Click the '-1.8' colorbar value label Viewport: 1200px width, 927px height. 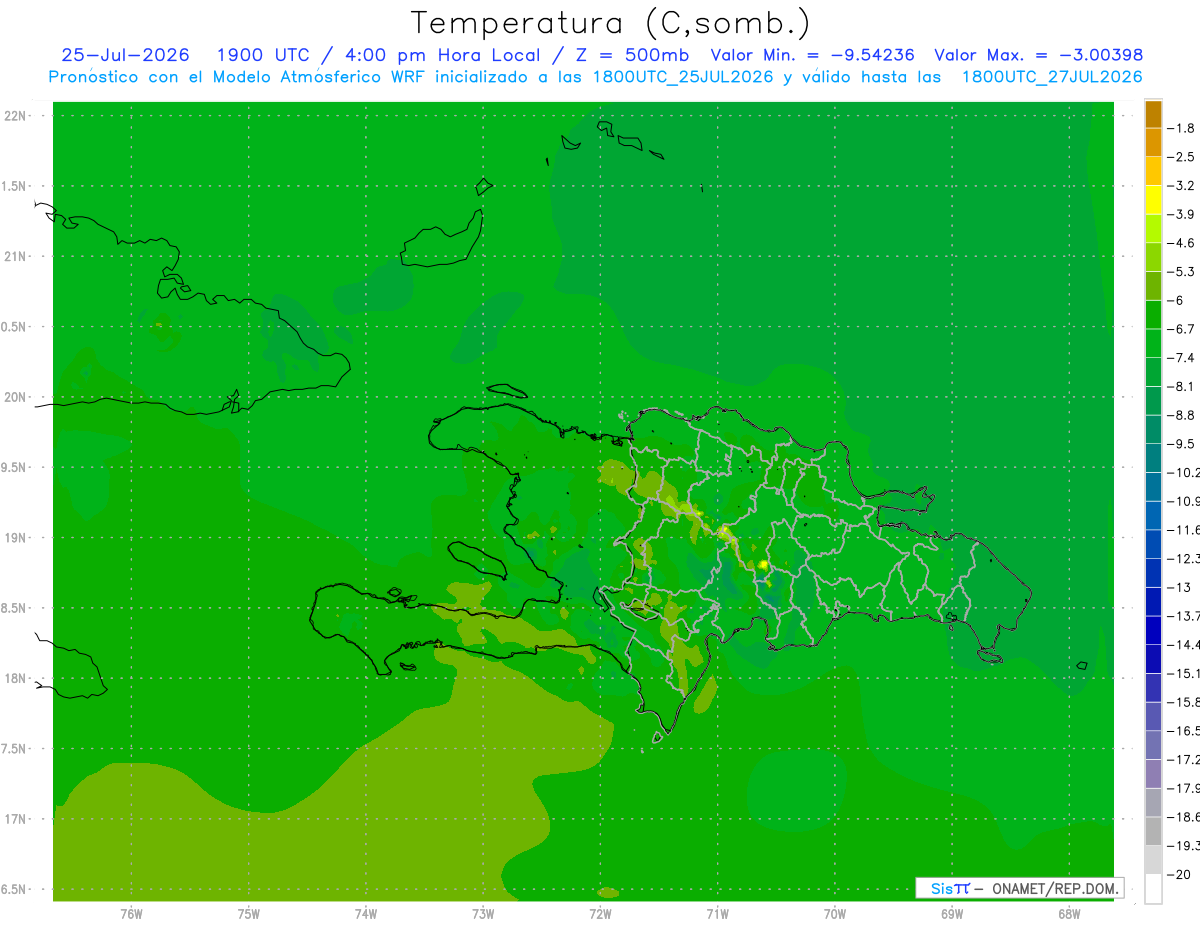(1181, 128)
